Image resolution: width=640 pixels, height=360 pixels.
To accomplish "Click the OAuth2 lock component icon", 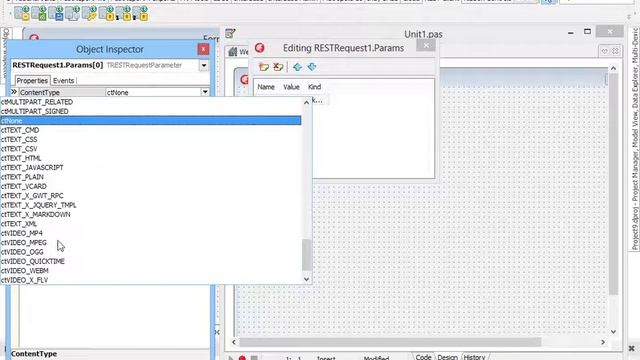I will (x=124, y=13).
